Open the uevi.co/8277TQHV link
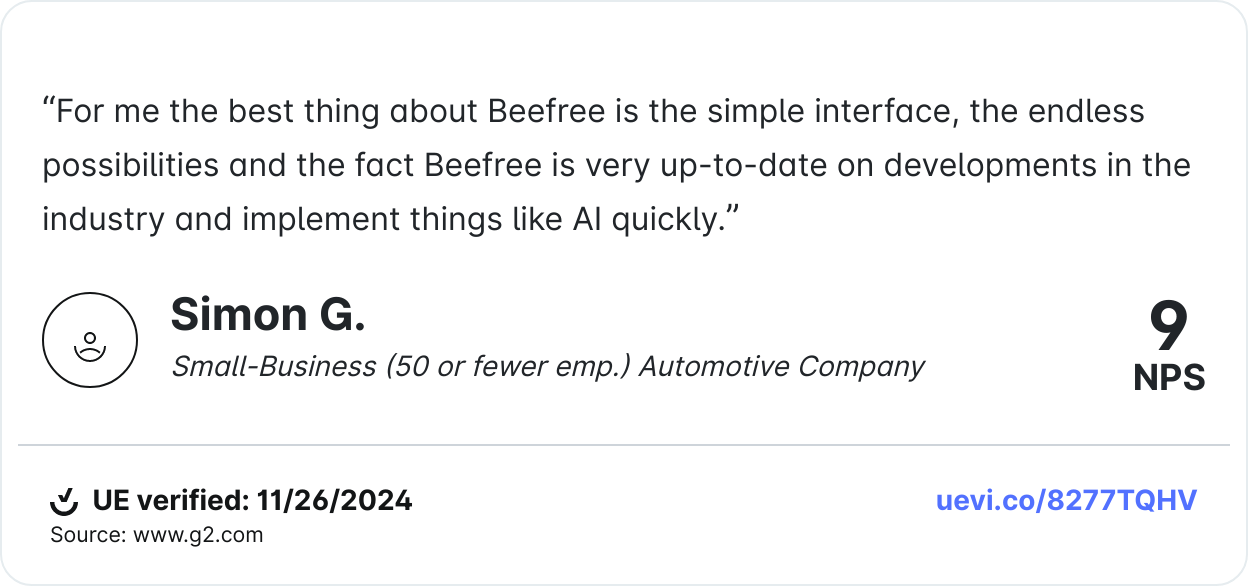Image resolution: width=1248 pixels, height=586 pixels. pyautogui.click(x=1066, y=500)
